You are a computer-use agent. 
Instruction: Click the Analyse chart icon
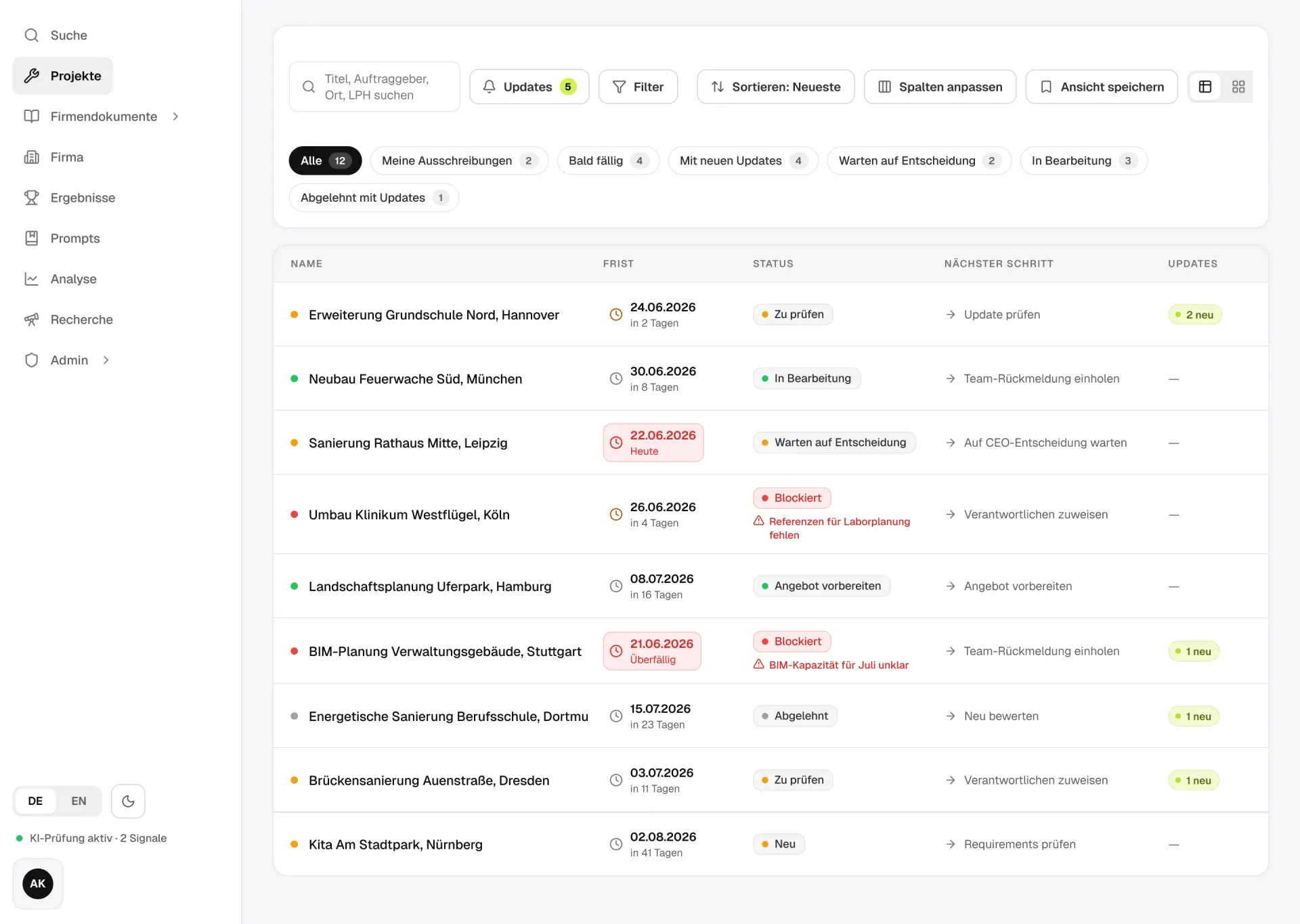31,279
